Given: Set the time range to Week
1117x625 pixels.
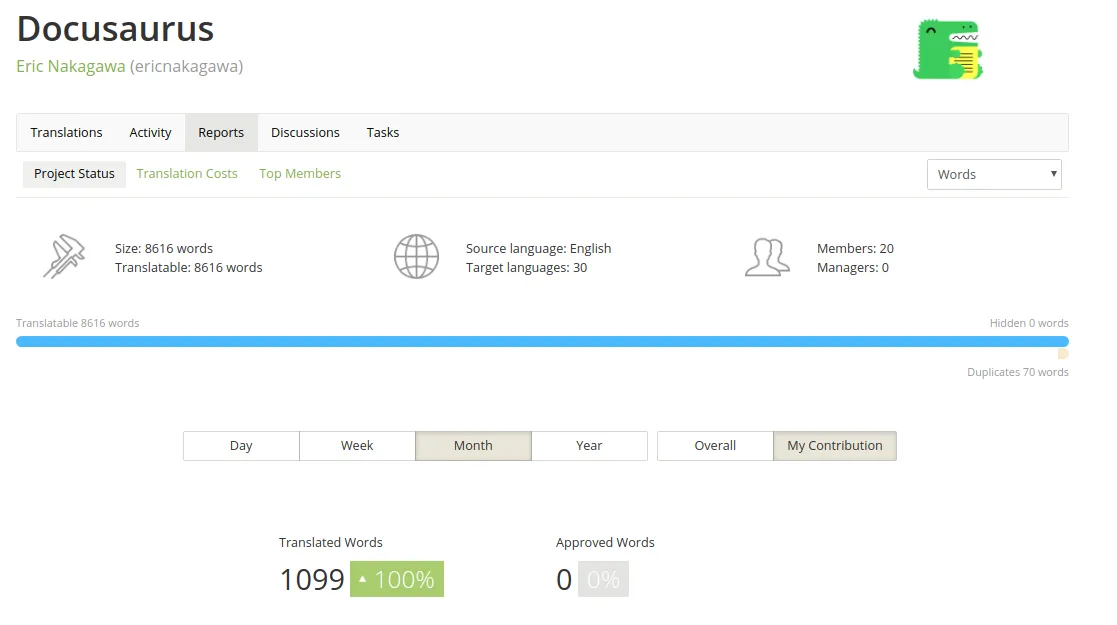Looking at the screenshot, I should click(357, 445).
